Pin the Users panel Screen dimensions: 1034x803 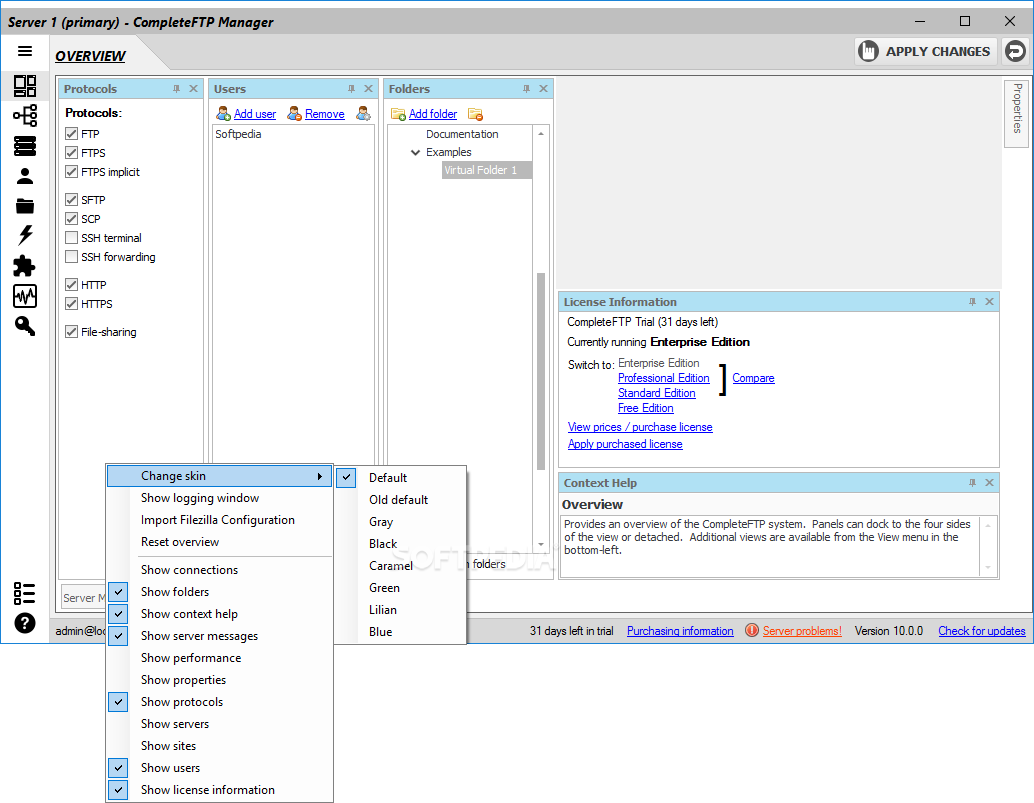tap(351, 88)
